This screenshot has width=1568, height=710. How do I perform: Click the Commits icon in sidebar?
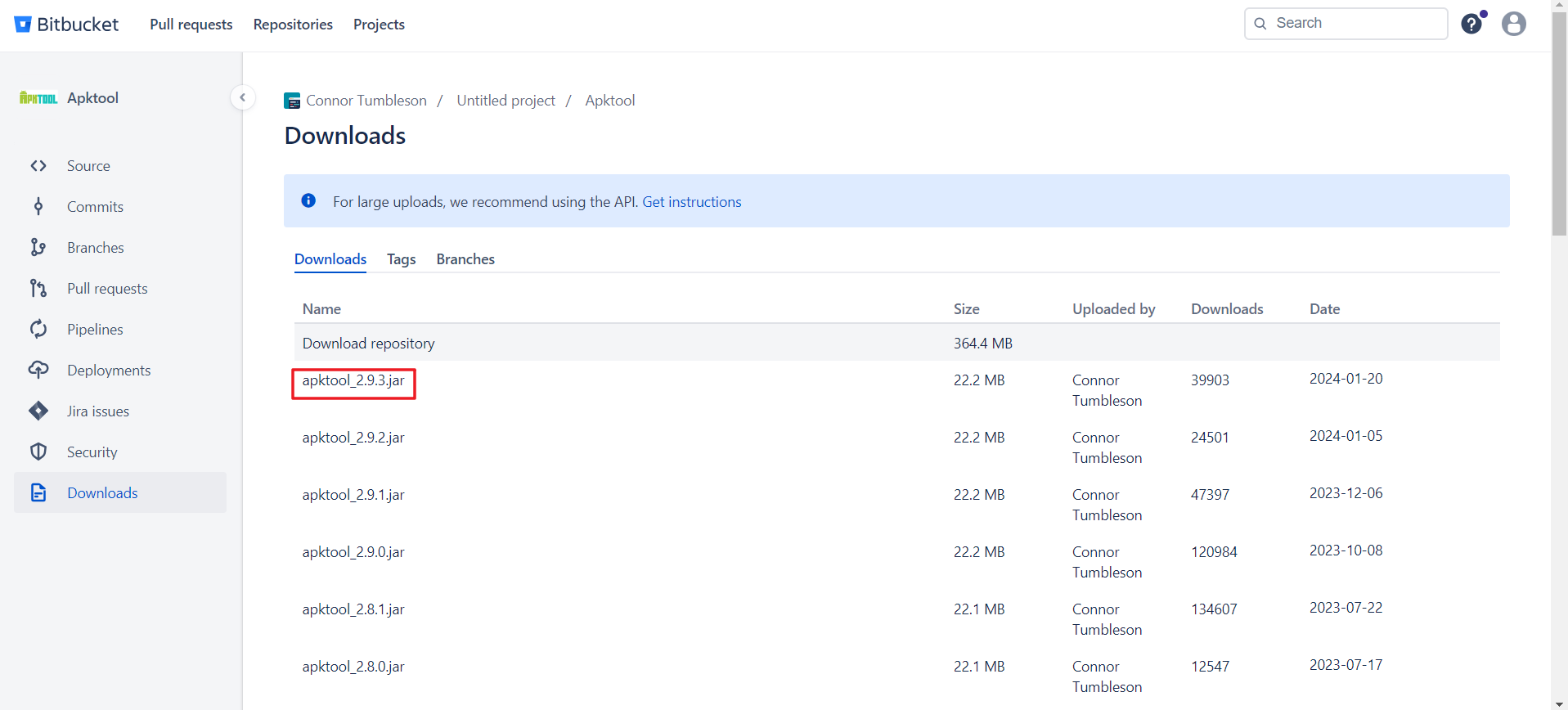38,207
